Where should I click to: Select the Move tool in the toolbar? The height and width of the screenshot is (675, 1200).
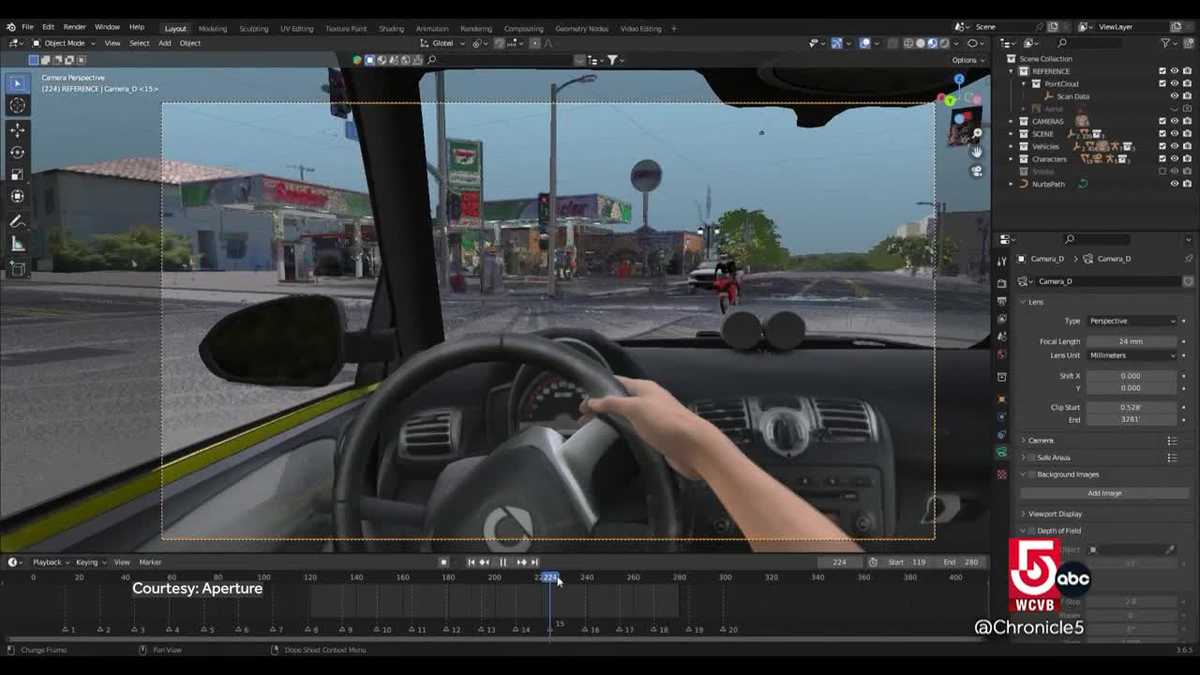[17, 130]
